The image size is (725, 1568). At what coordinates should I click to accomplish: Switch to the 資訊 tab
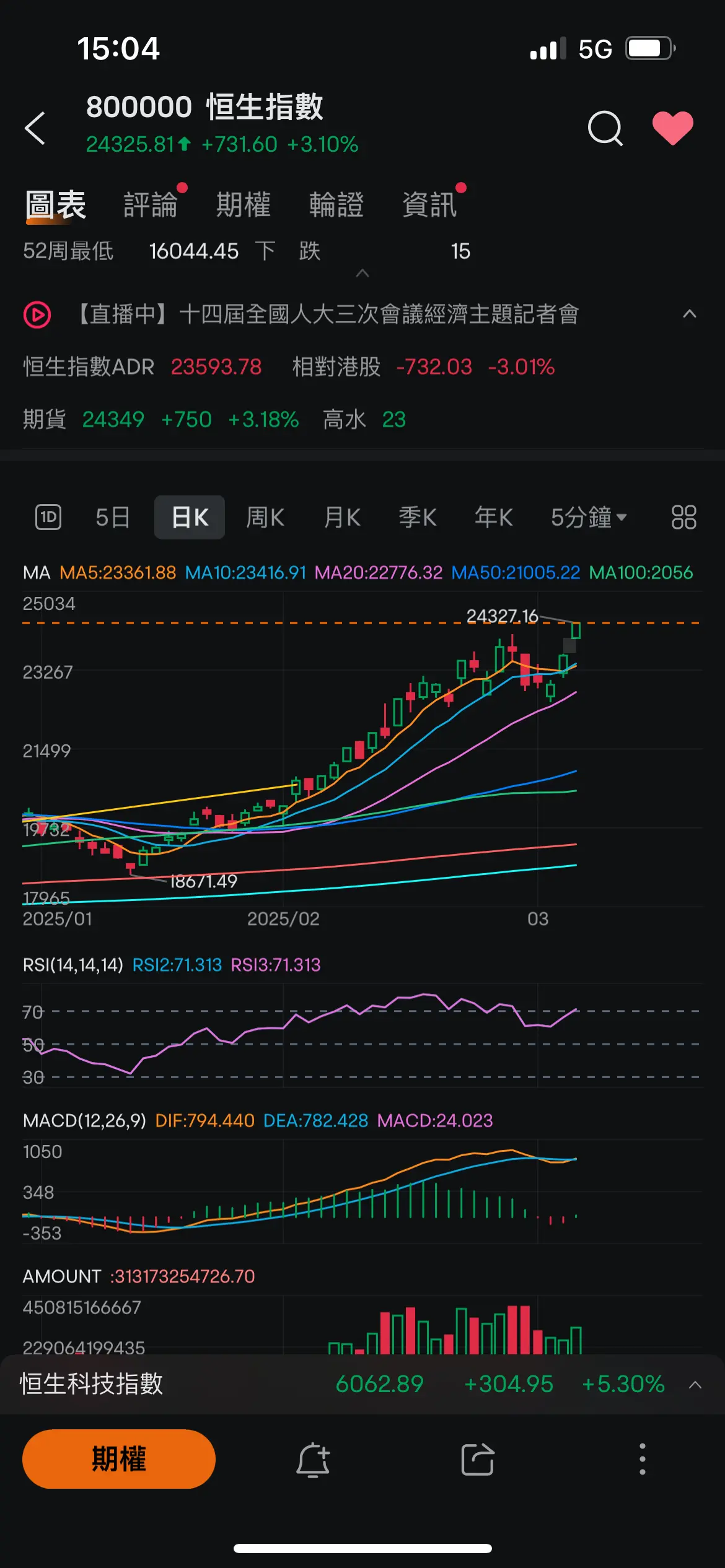pos(429,205)
